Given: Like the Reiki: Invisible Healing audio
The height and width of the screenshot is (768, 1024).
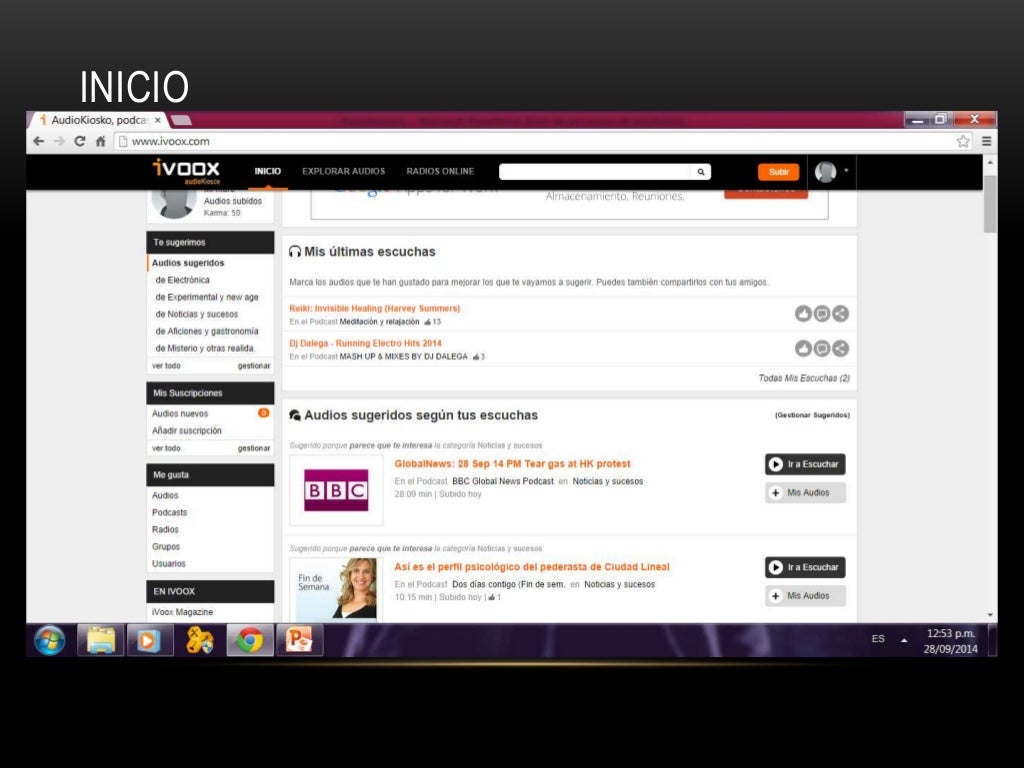Looking at the screenshot, I should point(803,314).
